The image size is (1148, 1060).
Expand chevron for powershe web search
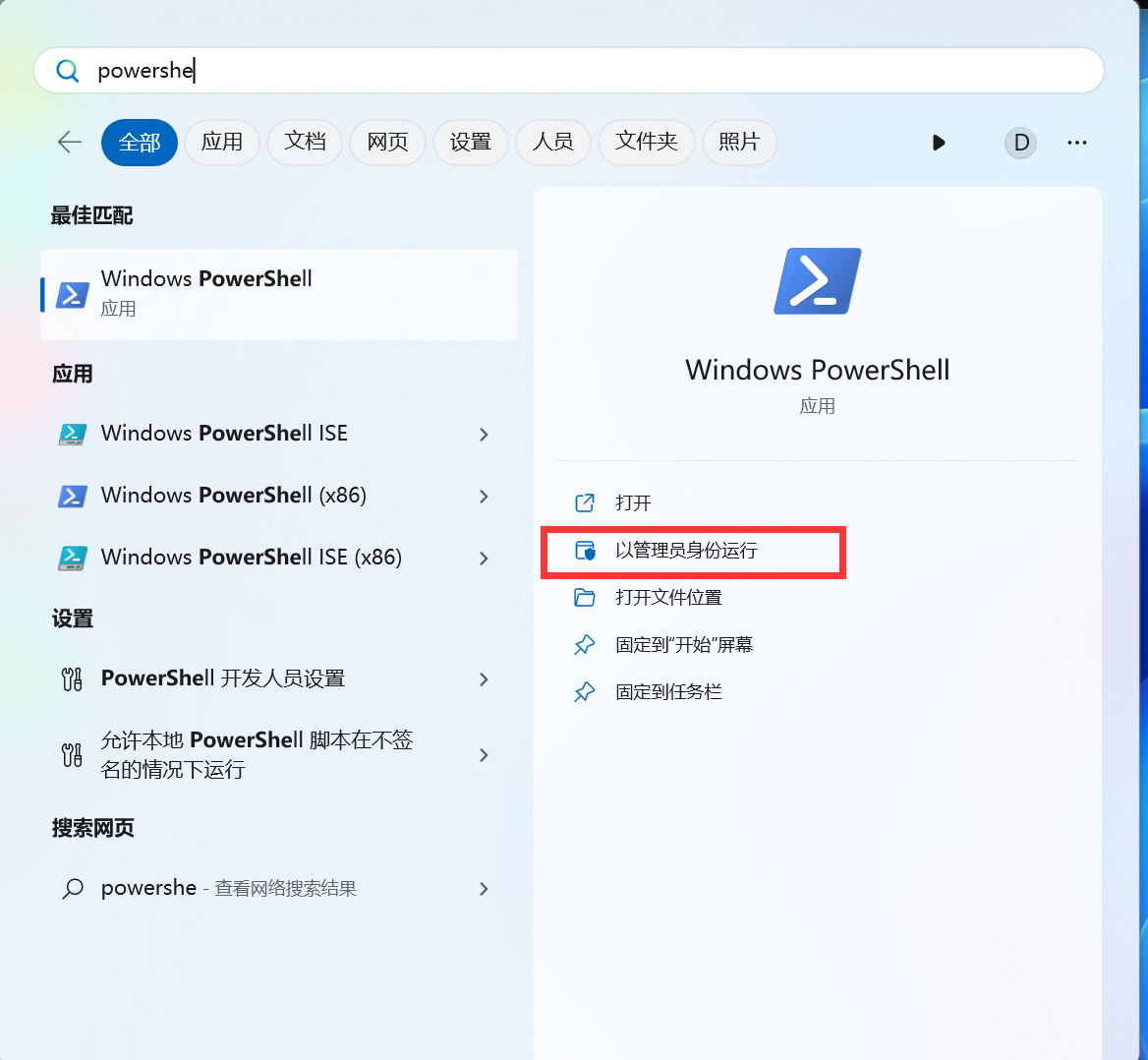(x=484, y=889)
